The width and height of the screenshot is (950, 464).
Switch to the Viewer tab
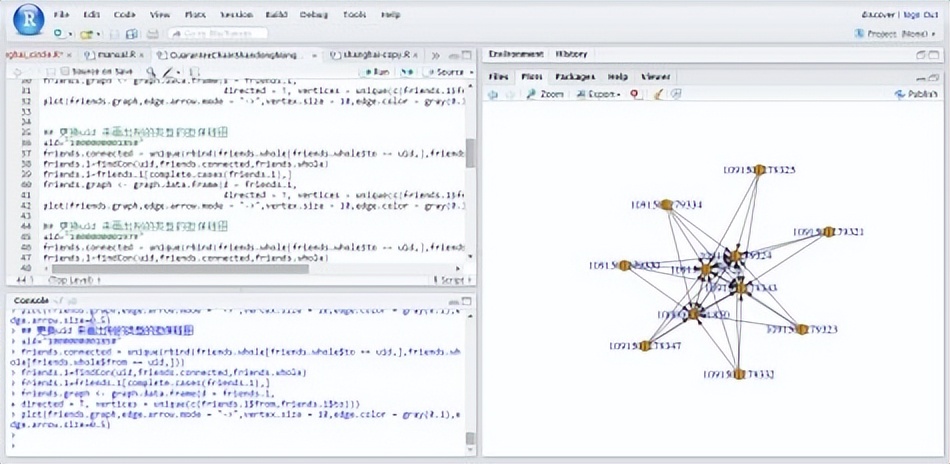pos(656,77)
